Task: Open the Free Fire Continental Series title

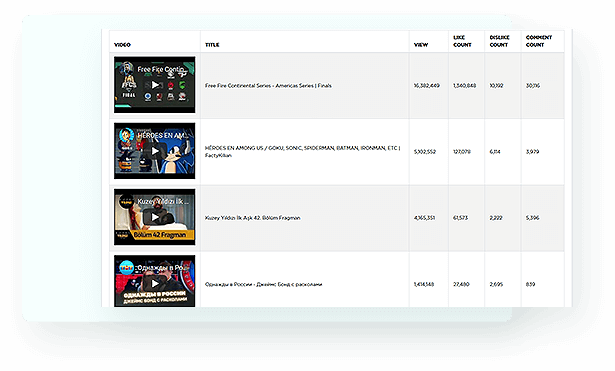Action: [x=268, y=85]
